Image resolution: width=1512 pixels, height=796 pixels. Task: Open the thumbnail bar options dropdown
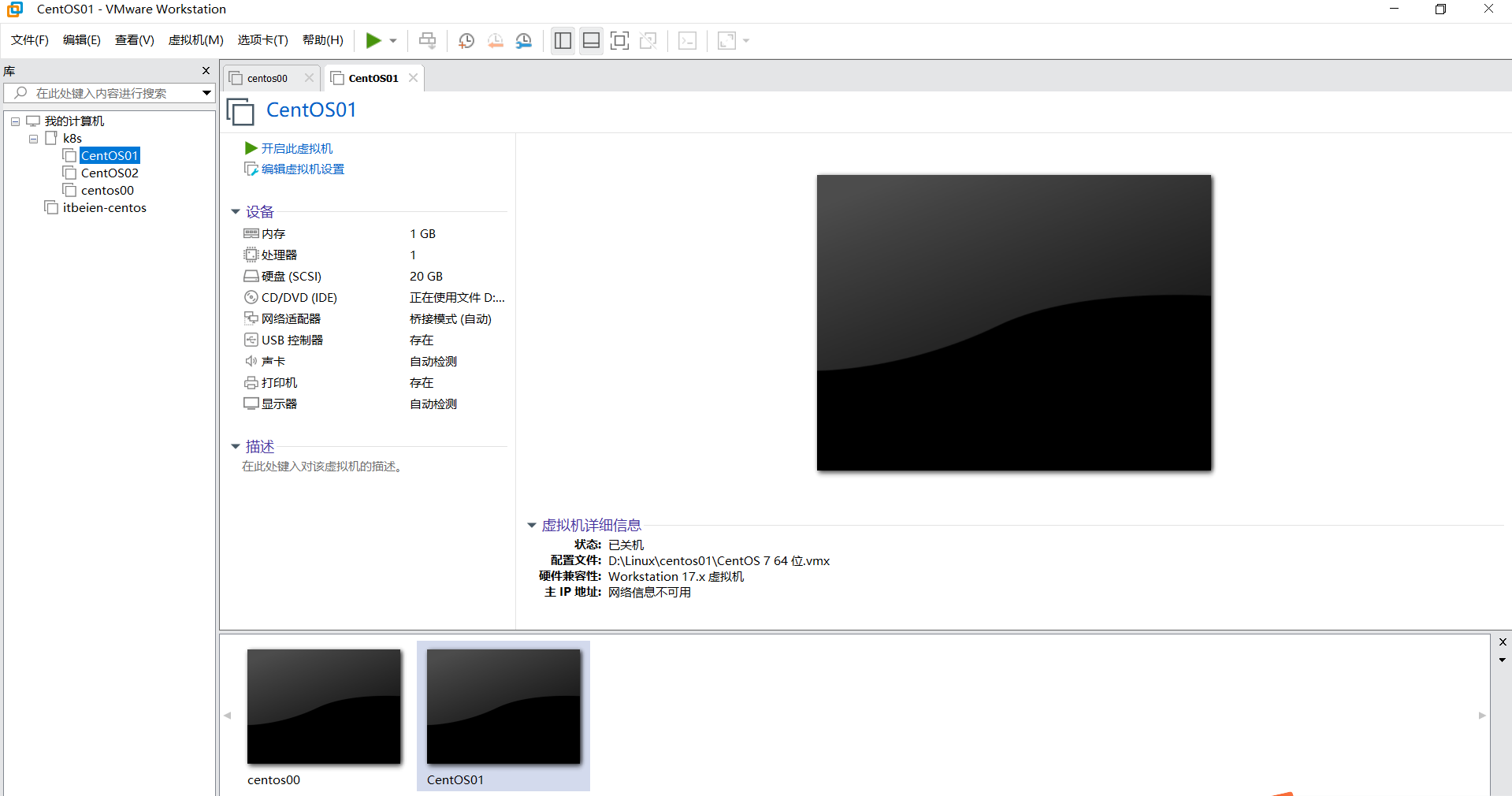click(x=1503, y=660)
